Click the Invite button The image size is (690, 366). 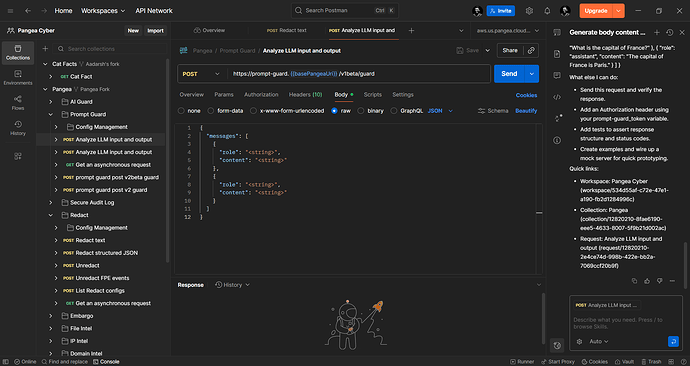501,11
